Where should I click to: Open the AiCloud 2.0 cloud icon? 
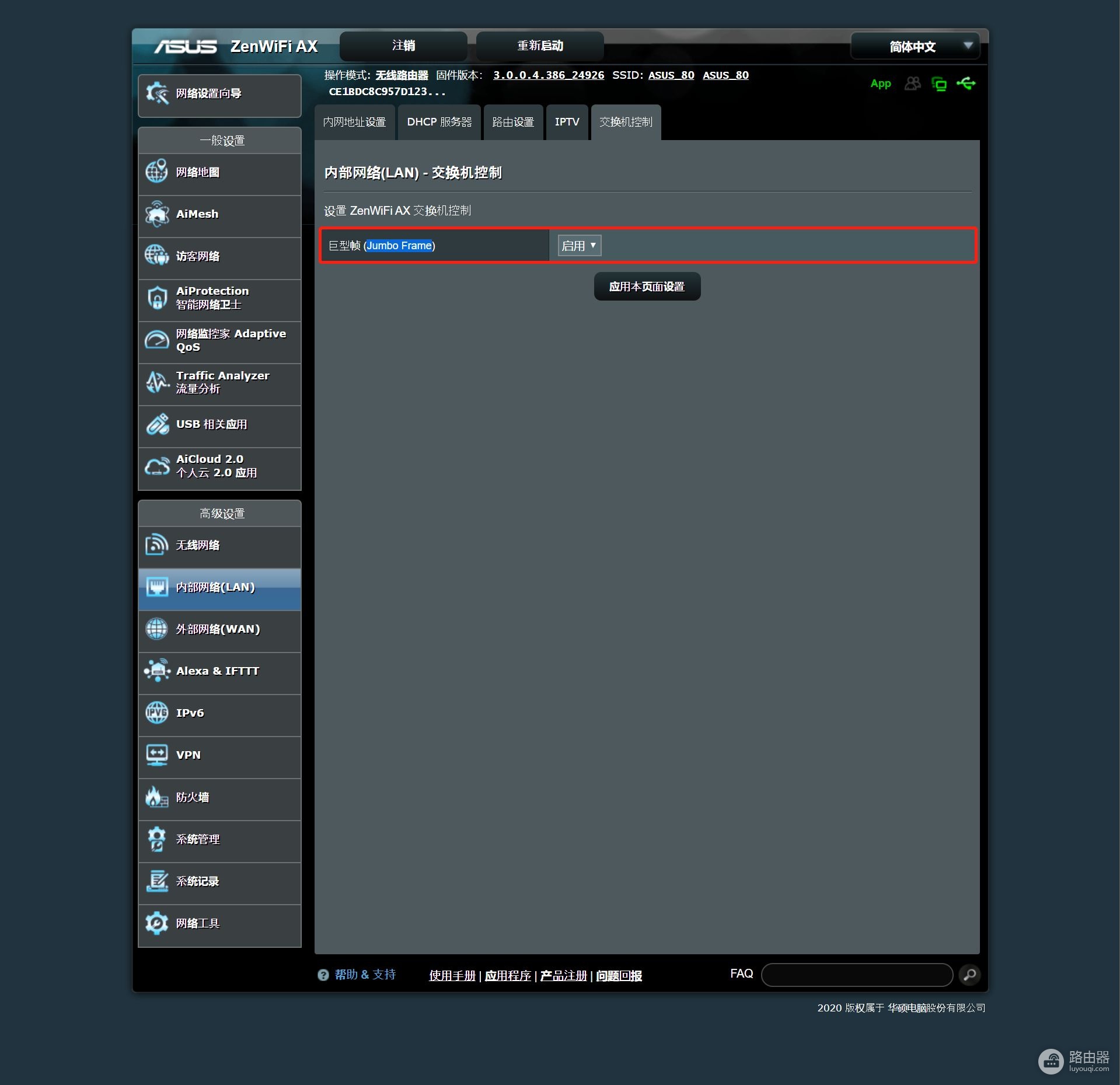click(x=157, y=466)
